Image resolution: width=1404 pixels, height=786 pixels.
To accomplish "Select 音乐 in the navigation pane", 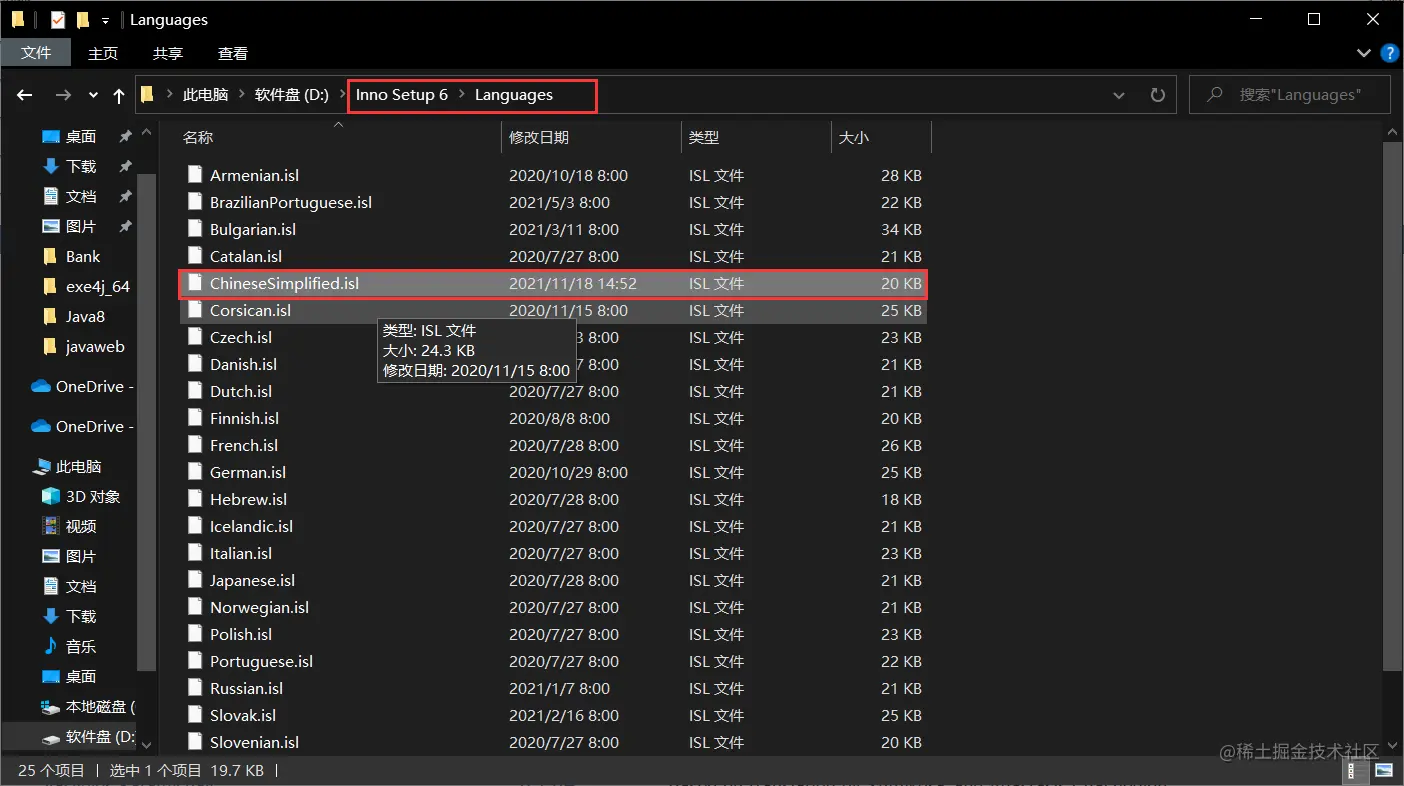I will click(81, 647).
